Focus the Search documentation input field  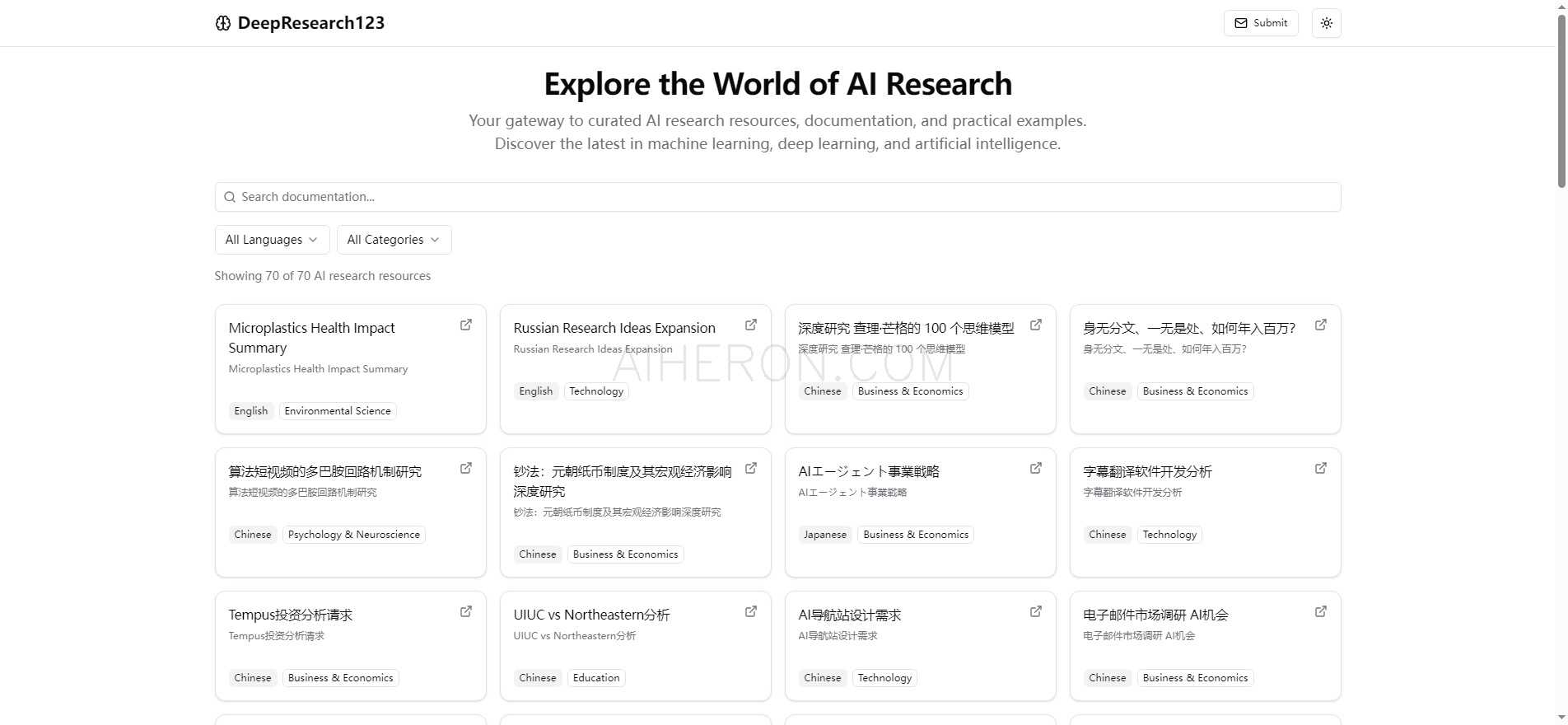click(777, 197)
